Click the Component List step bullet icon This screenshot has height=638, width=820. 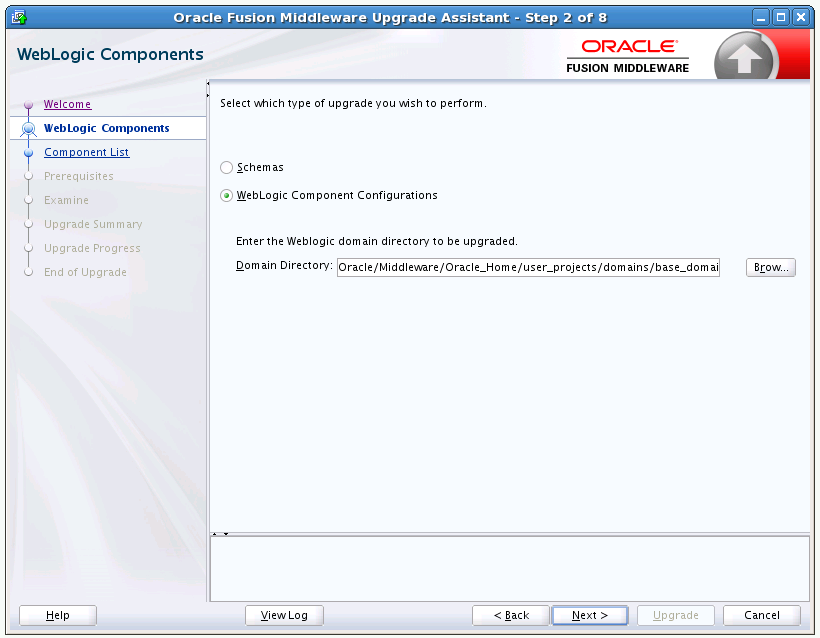(x=29, y=153)
